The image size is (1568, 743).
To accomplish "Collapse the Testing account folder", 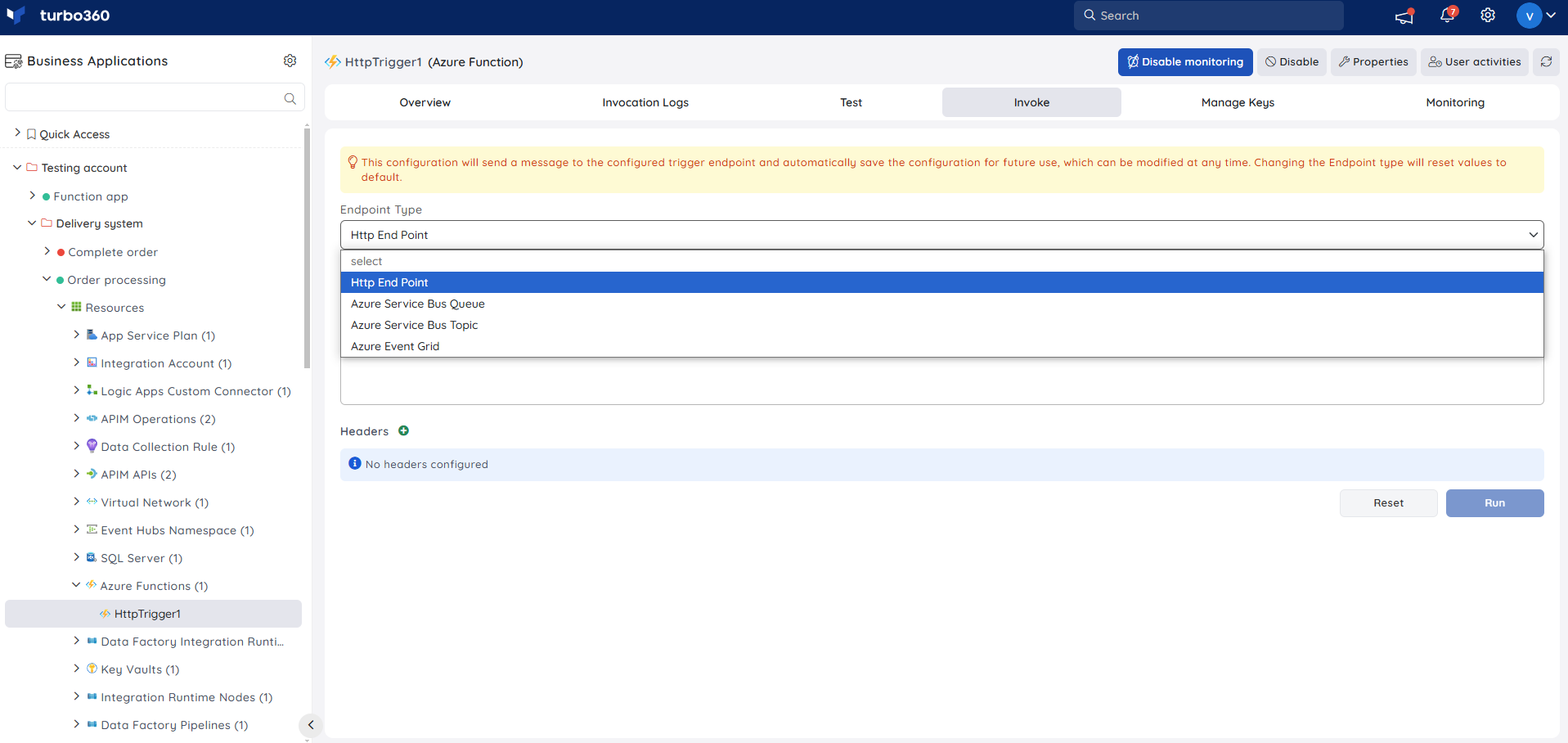I will pyautogui.click(x=17, y=167).
